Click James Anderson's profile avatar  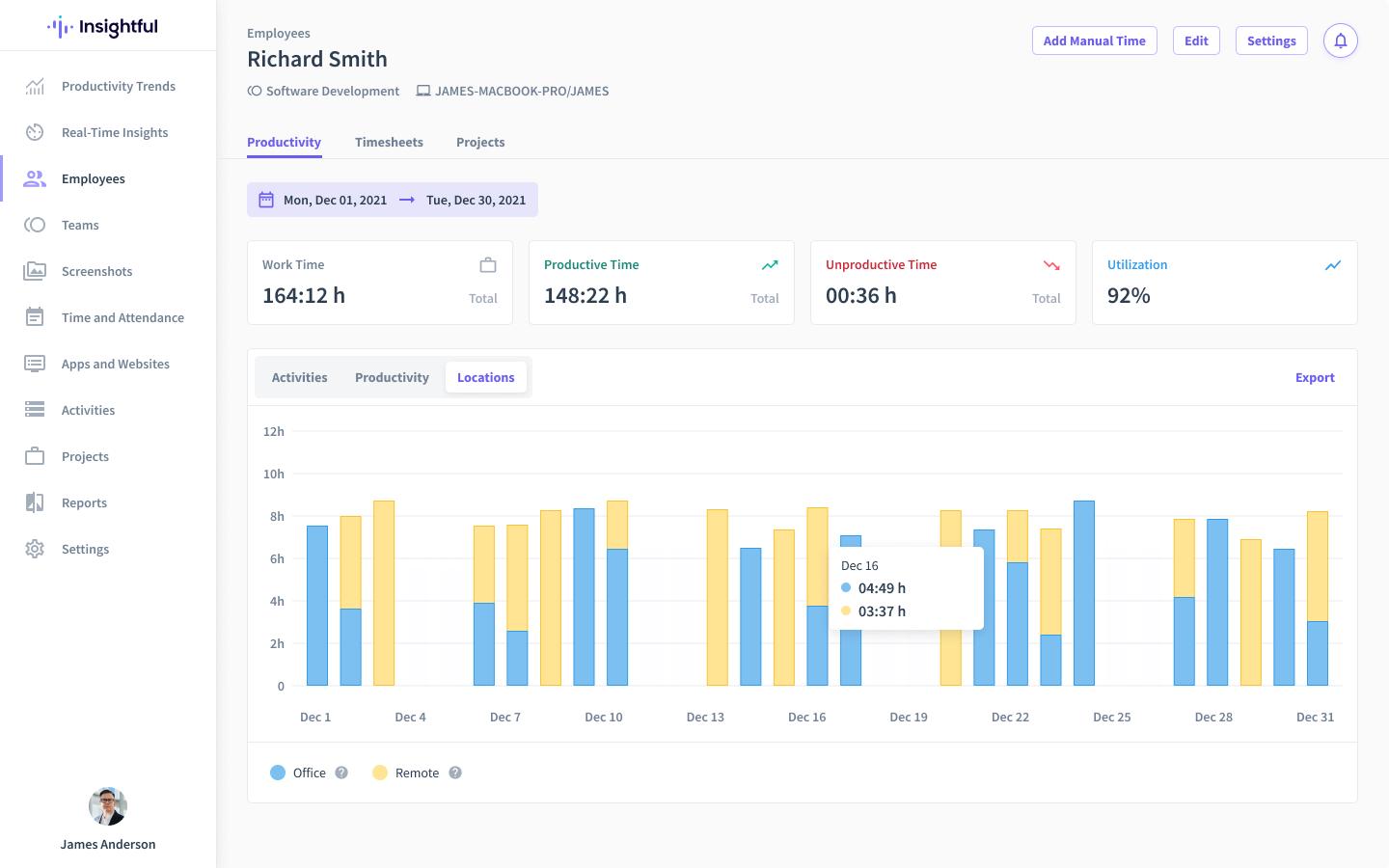pos(108,806)
